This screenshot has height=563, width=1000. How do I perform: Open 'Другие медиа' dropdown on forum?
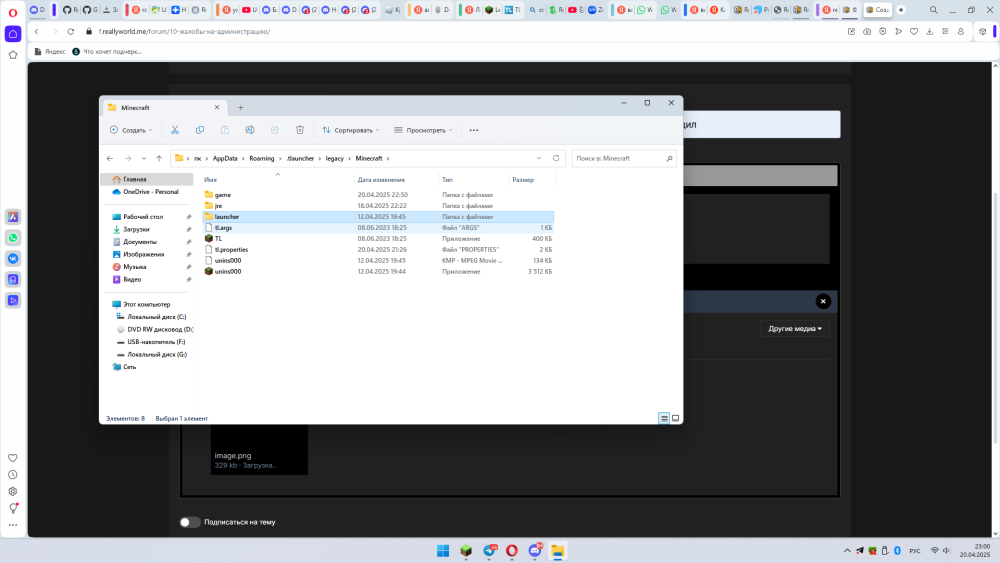click(795, 328)
